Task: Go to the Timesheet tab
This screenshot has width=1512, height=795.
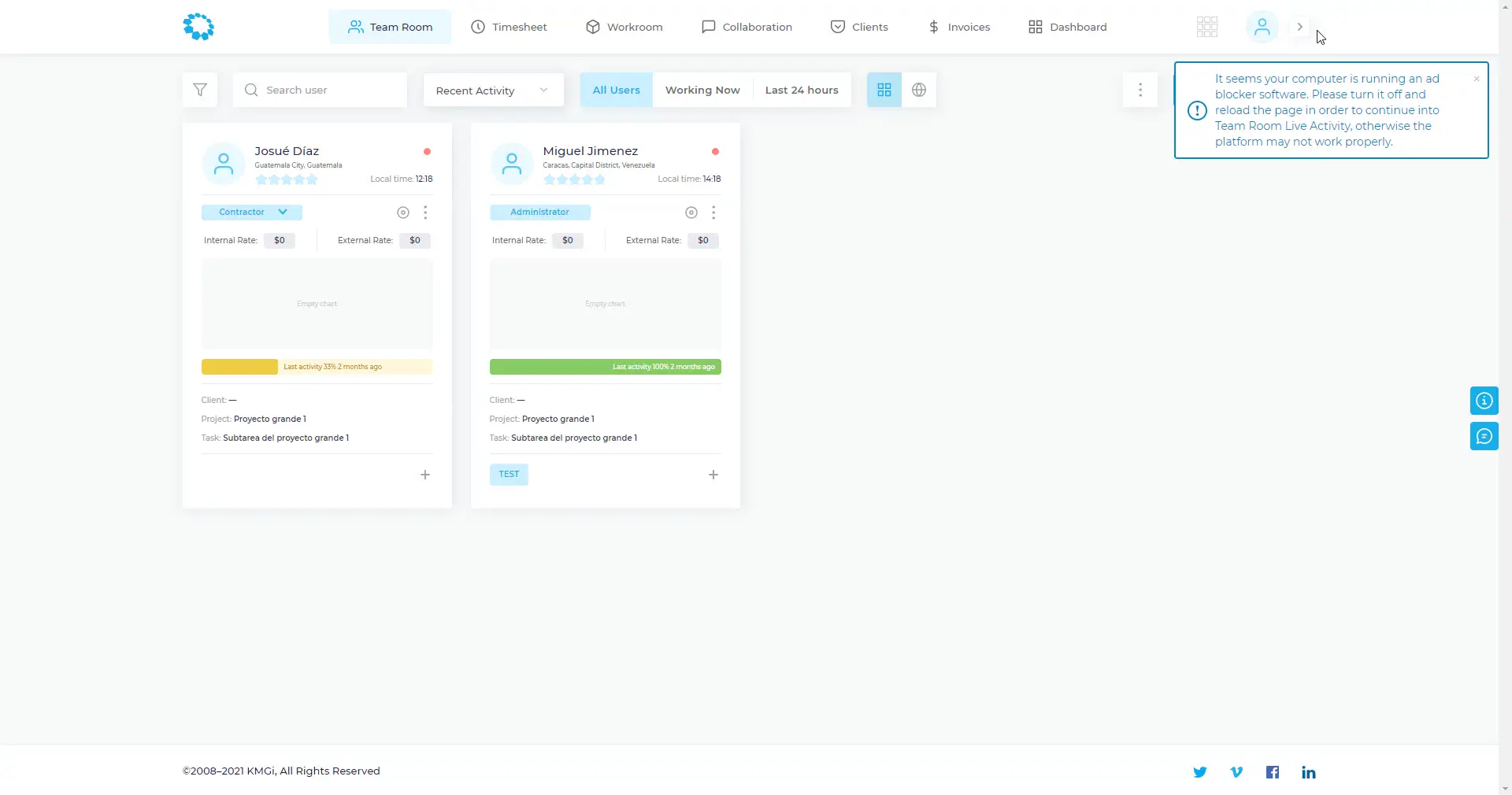Action: click(509, 27)
